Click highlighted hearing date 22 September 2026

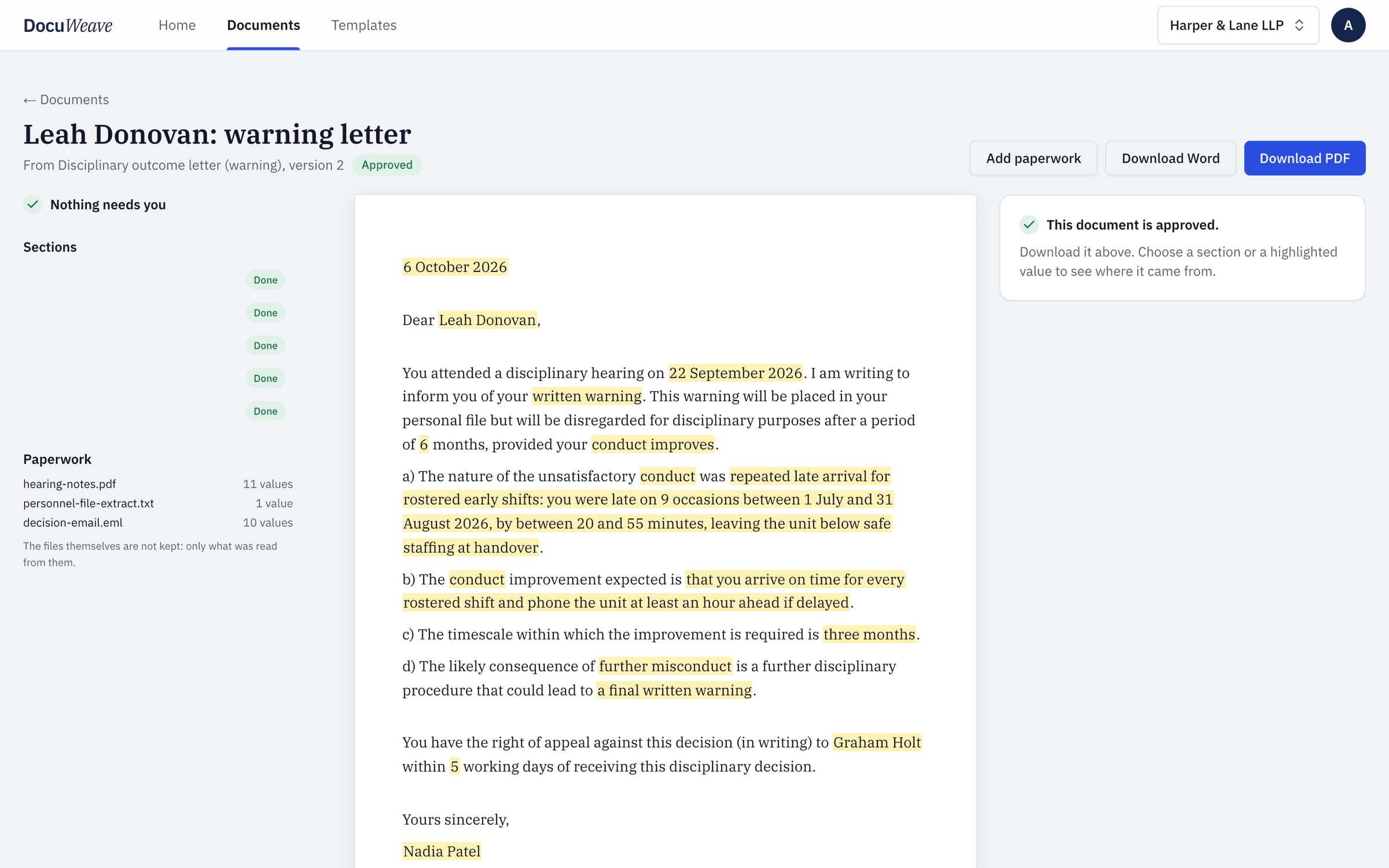click(x=736, y=373)
